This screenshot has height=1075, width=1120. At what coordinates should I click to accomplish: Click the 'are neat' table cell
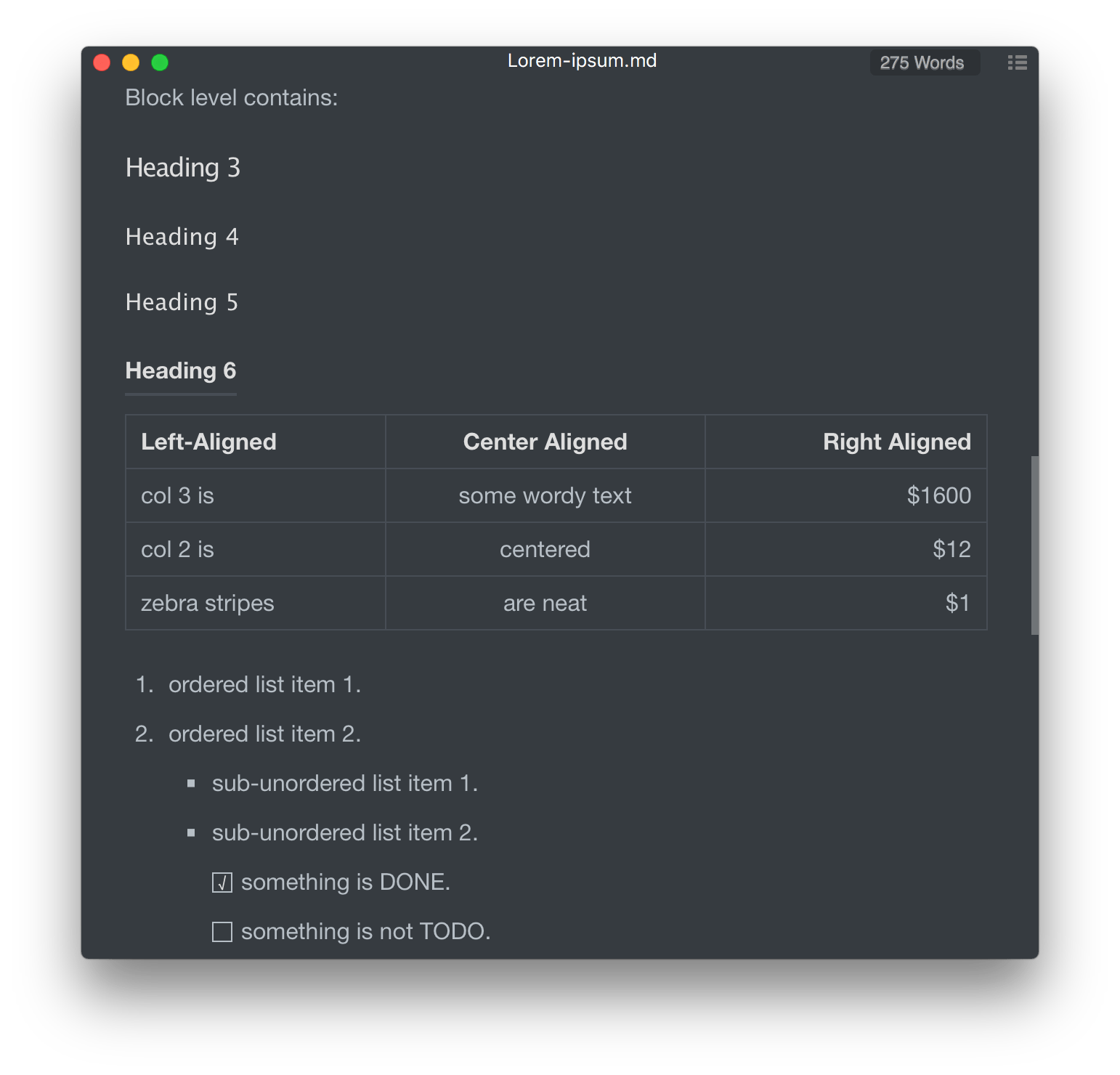545,603
